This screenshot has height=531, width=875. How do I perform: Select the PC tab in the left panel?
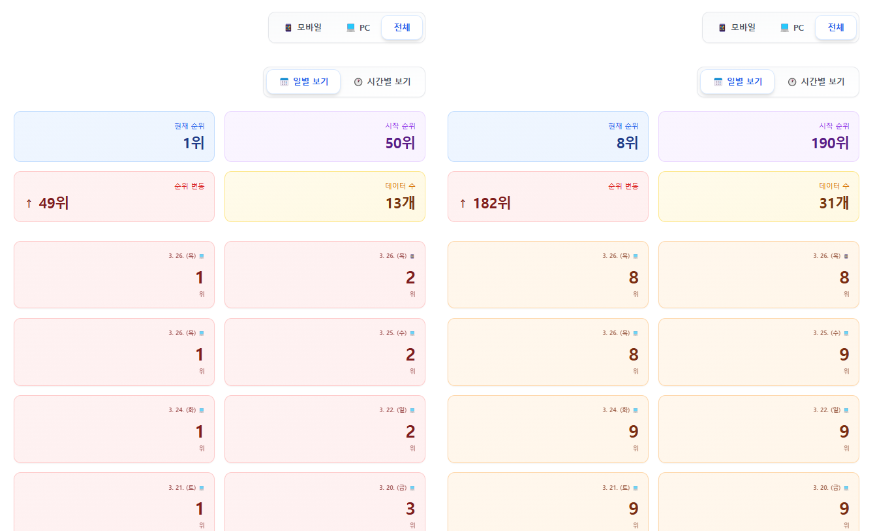pyautogui.click(x=358, y=27)
